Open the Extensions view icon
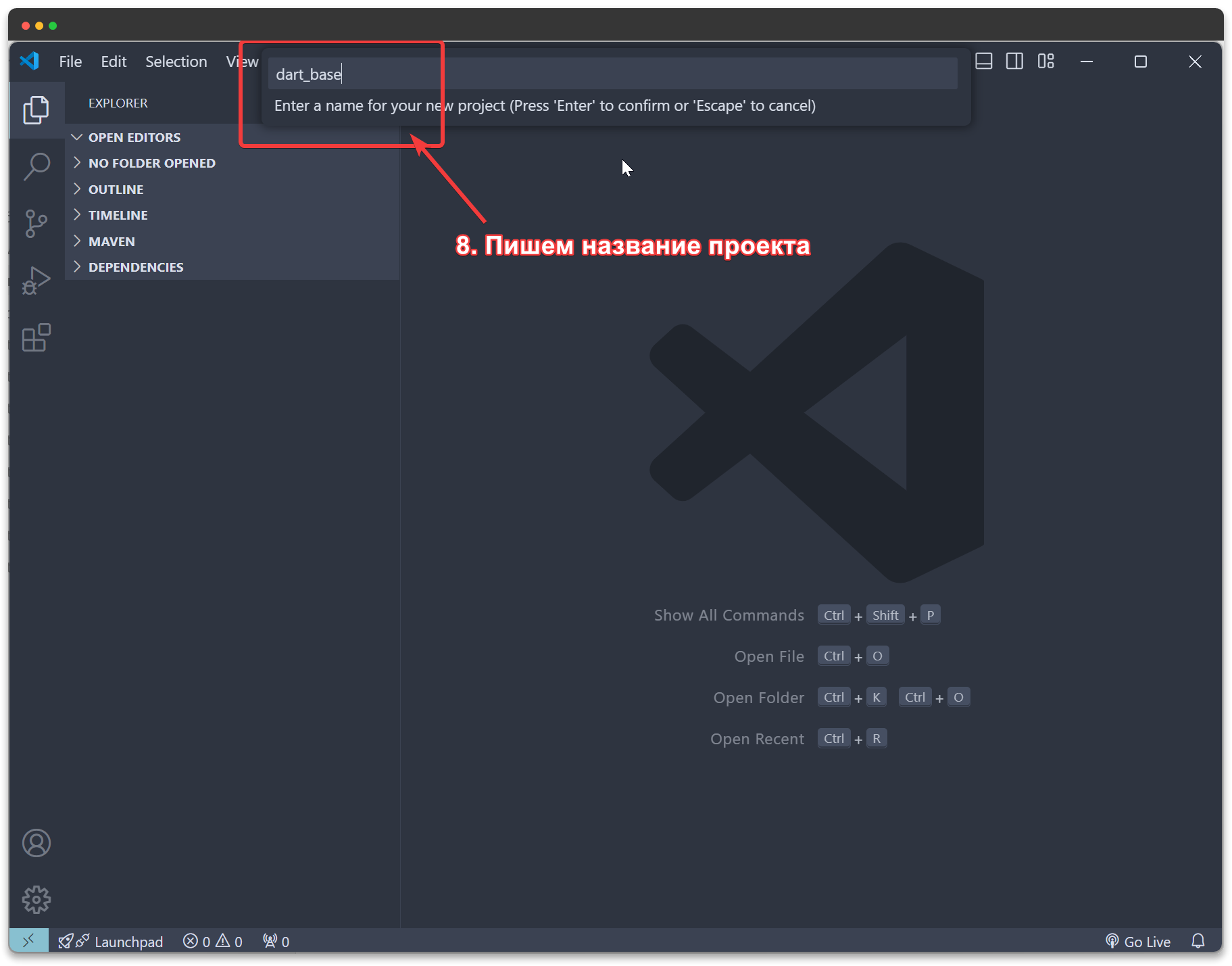The width and height of the screenshot is (1232, 966). (x=36, y=337)
